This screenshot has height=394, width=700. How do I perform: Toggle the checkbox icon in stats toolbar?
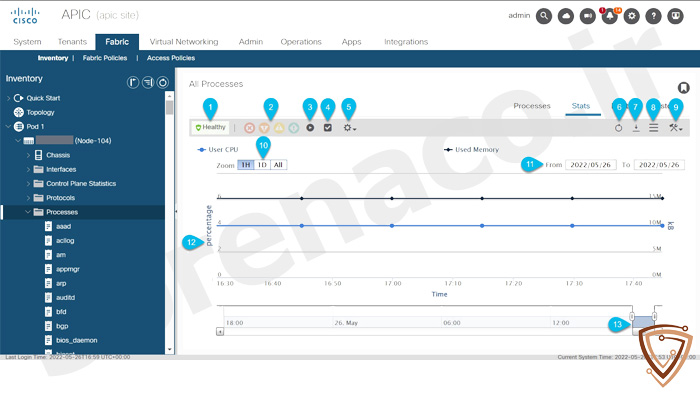pyautogui.click(x=328, y=128)
